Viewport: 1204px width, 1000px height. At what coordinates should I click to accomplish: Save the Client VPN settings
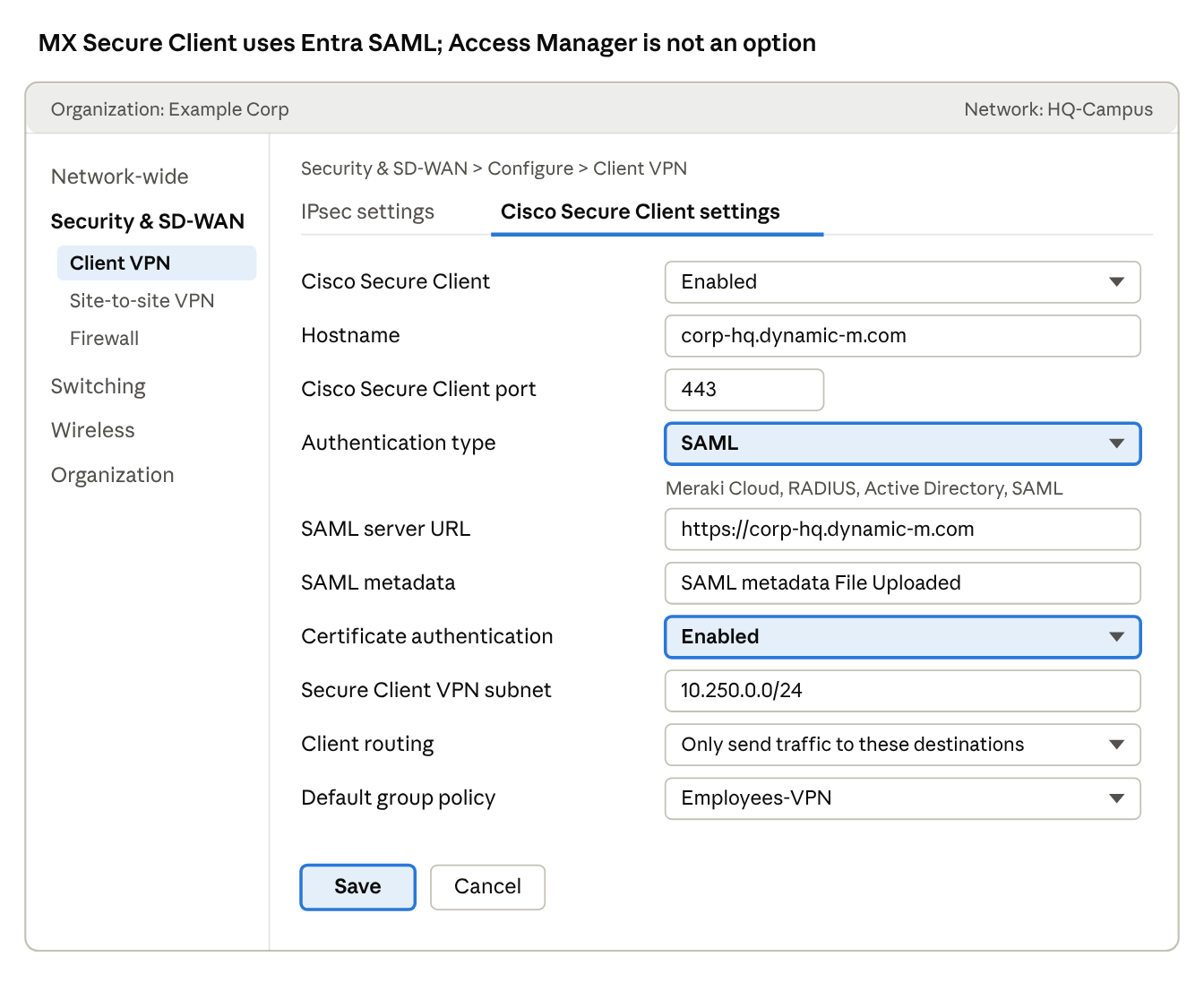357,887
